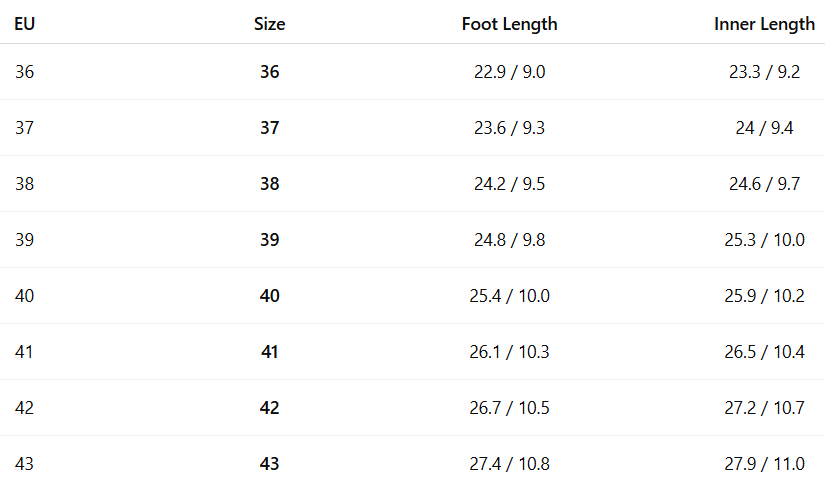
Task: Click foot length 22.9 / 9.0
Action: 509,72
